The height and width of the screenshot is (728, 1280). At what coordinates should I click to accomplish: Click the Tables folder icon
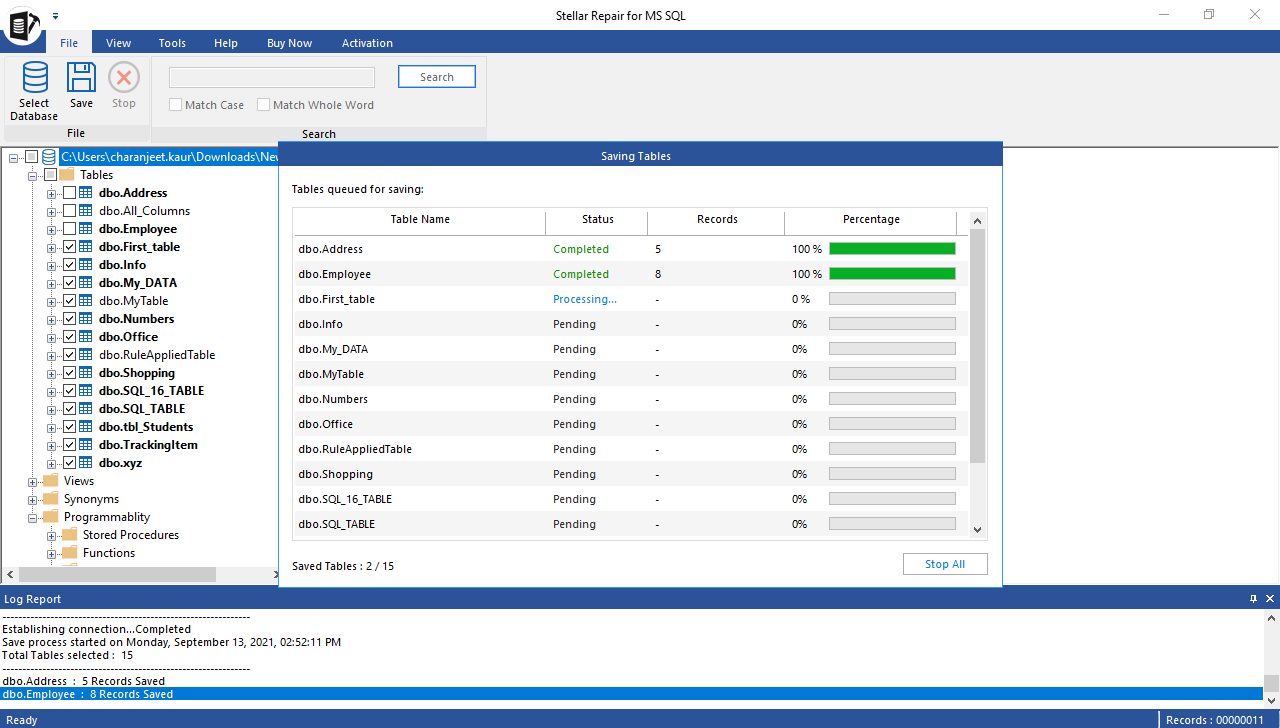click(67, 175)
